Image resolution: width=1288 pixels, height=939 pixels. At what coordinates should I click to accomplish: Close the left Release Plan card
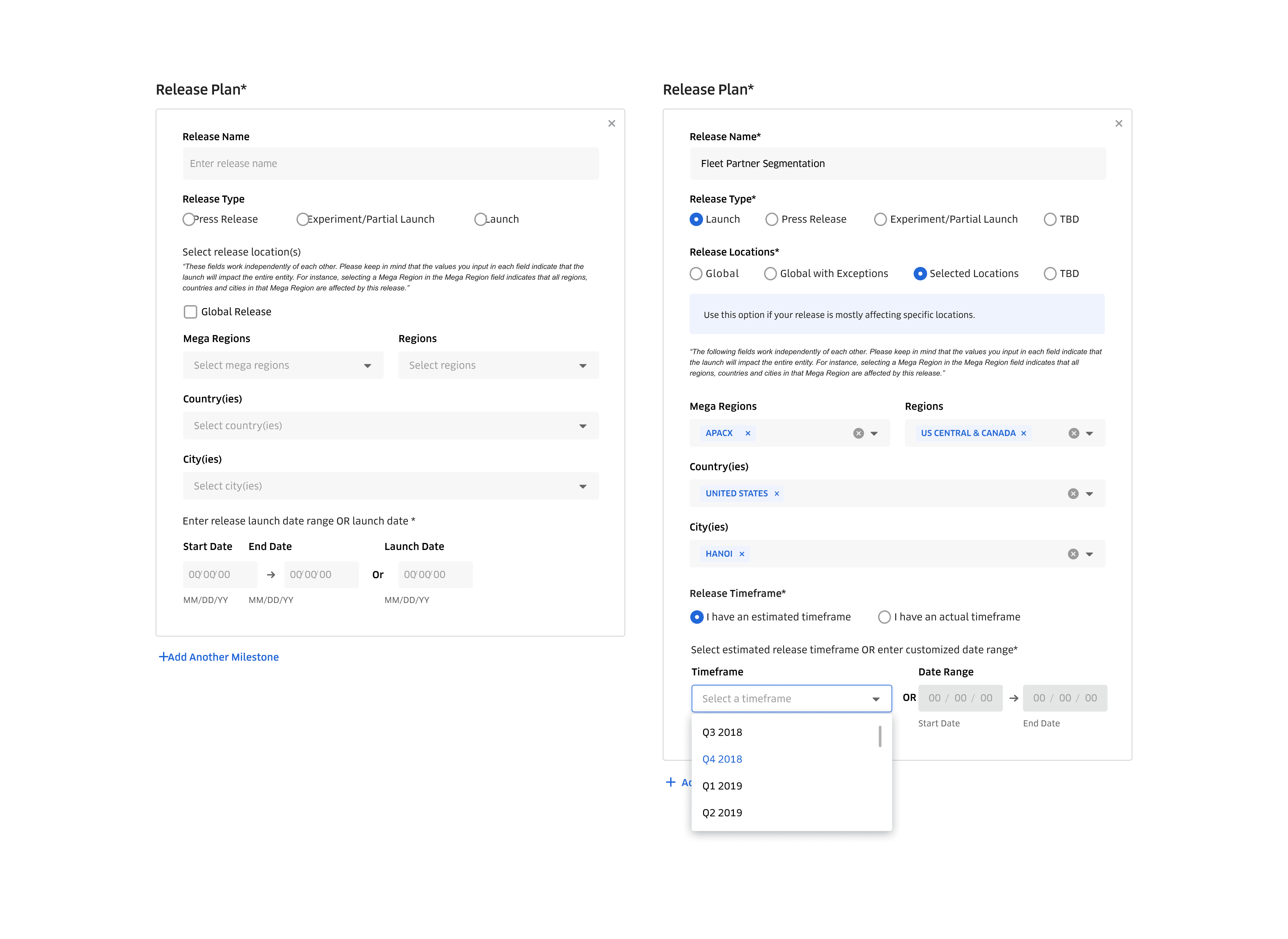click(x=611, y=123)
